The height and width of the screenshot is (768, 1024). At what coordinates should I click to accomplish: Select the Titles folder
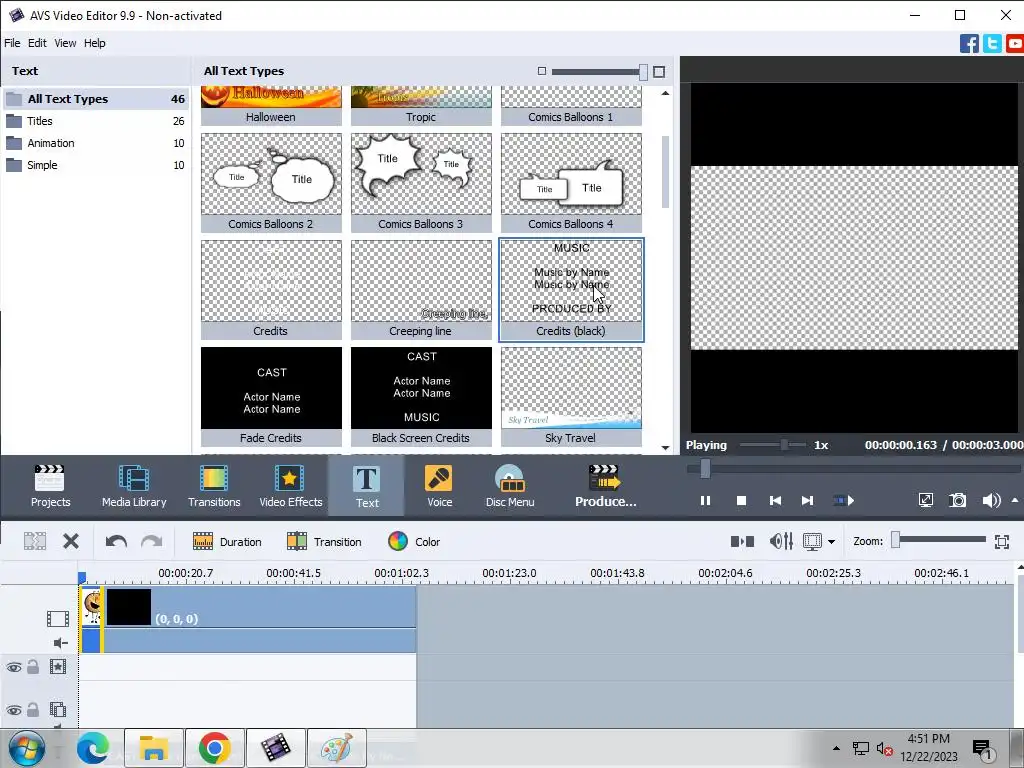[x=95, y=121]
